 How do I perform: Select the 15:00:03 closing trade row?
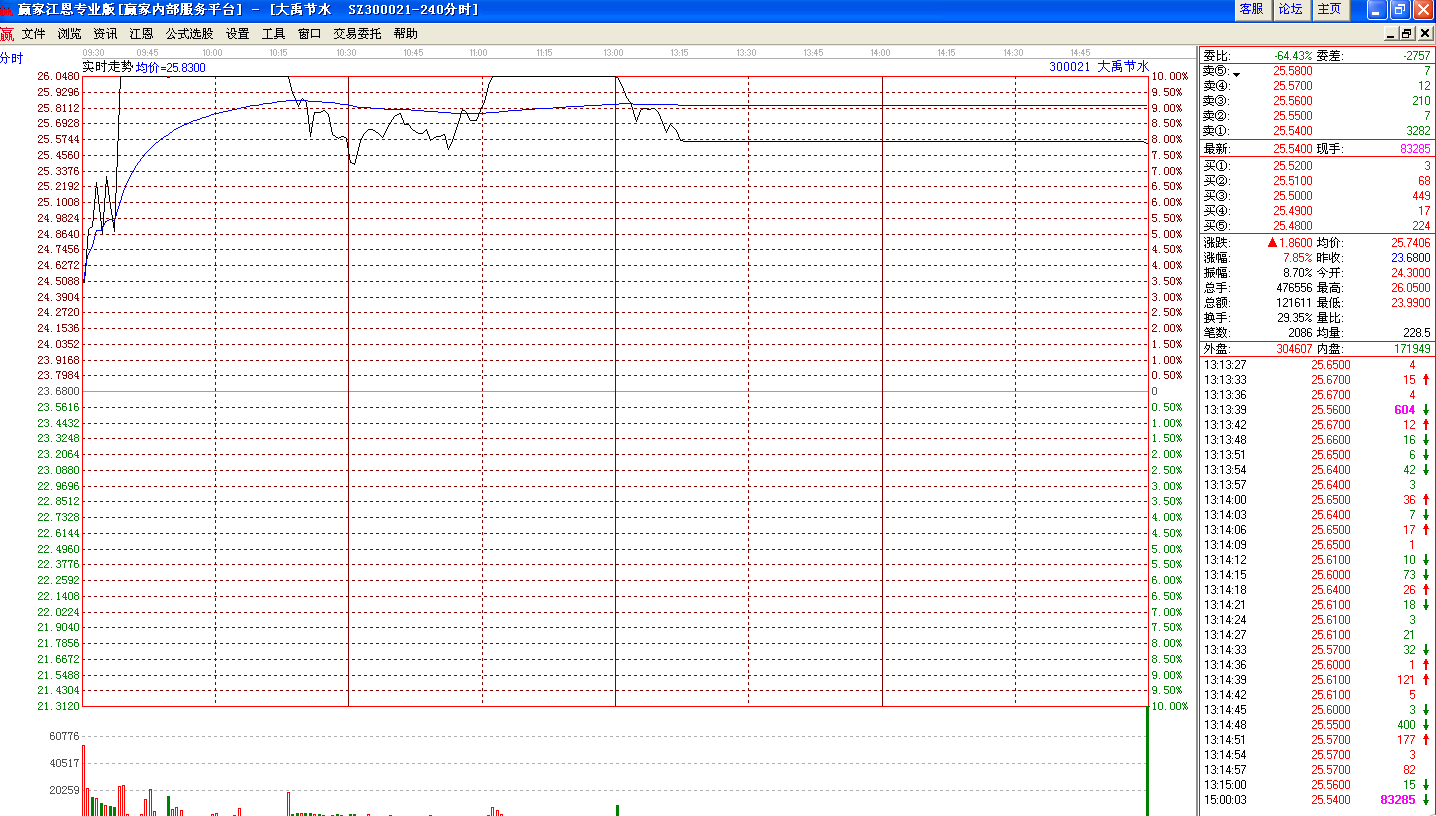[1317, 800]
